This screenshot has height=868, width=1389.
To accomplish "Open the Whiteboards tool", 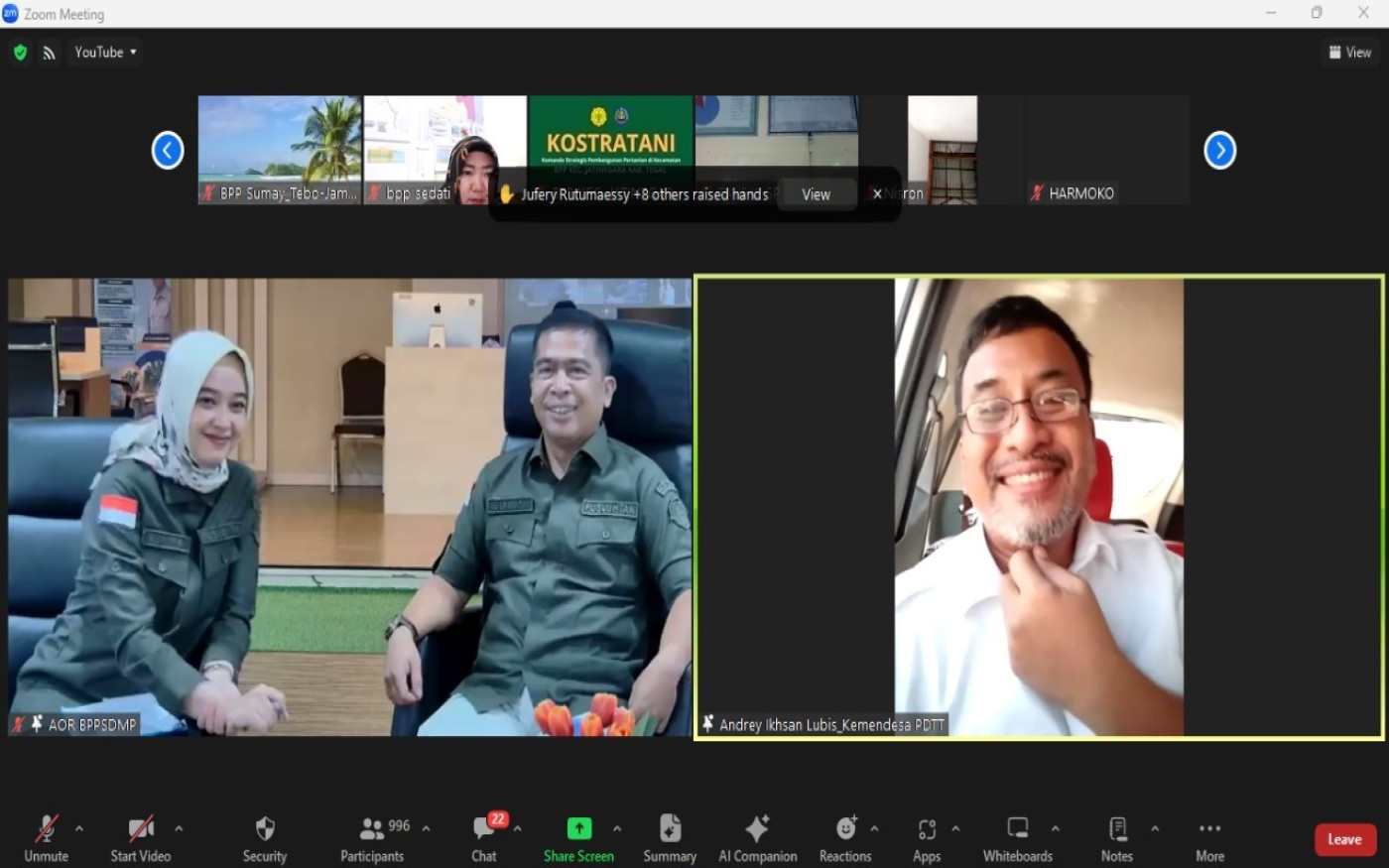I will (1017, 838).
